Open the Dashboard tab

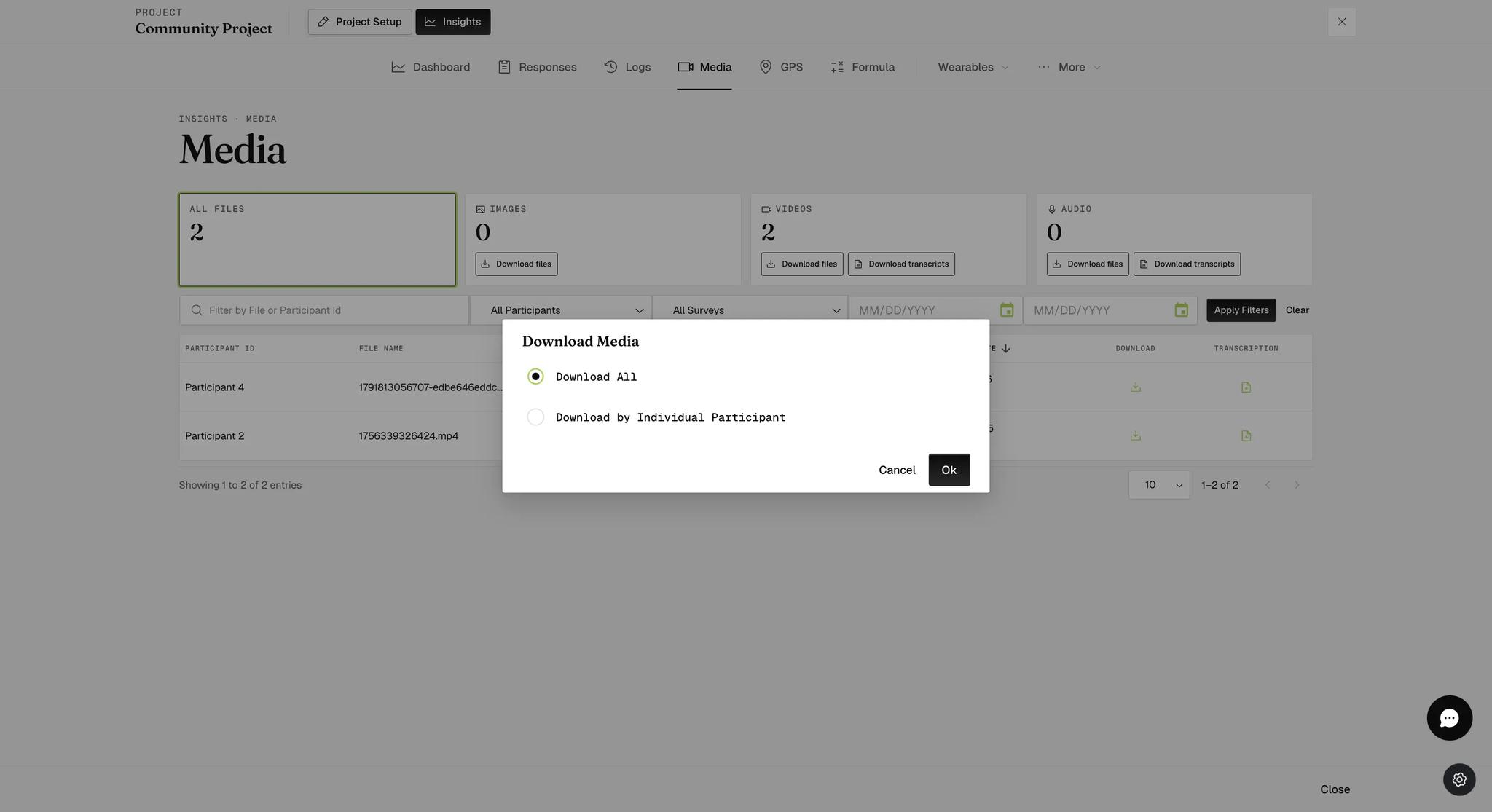pyautogui.click(x=431, y=67)
